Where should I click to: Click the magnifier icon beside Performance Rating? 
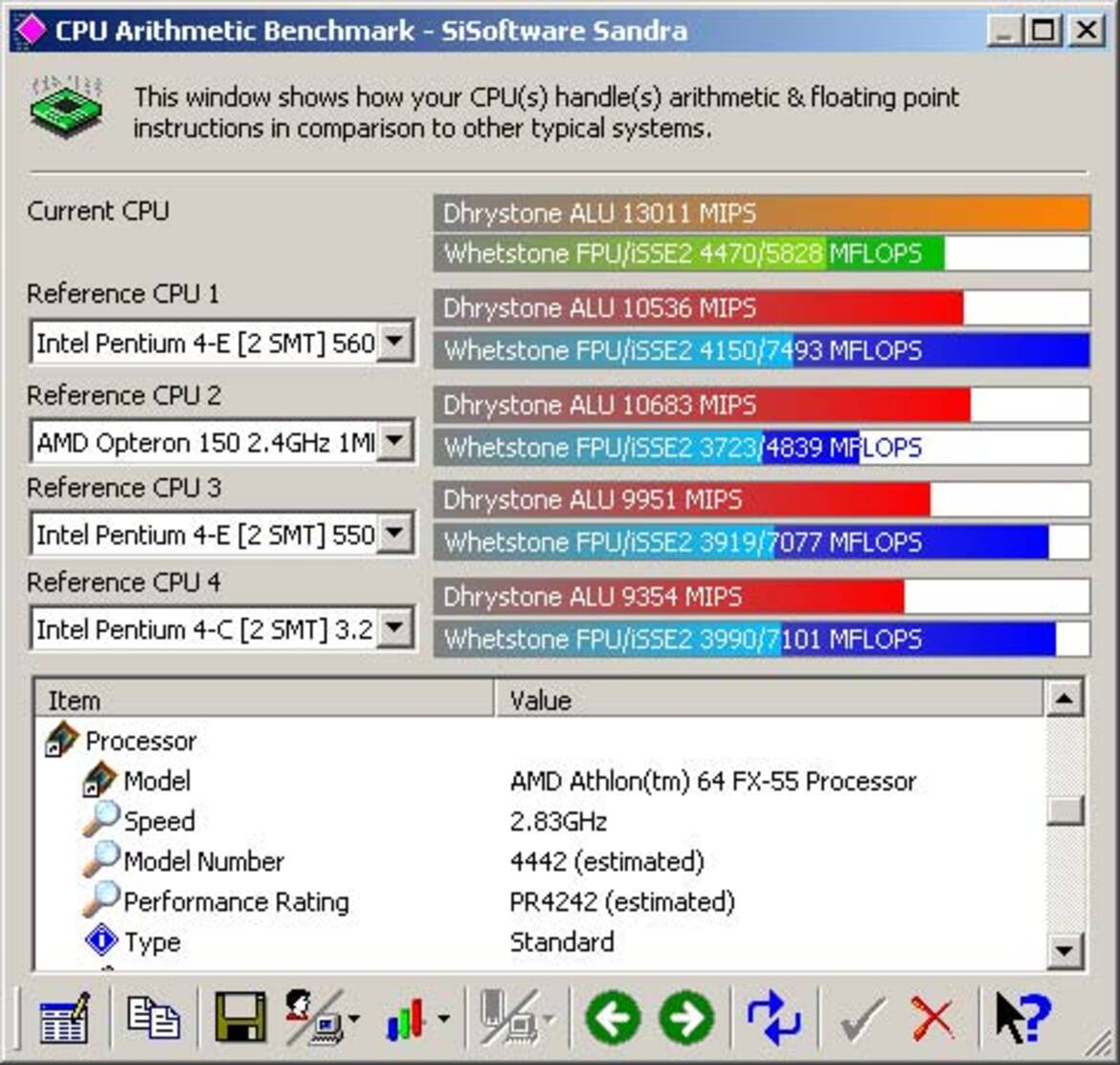pyautogui.click(x=101, y=899)
